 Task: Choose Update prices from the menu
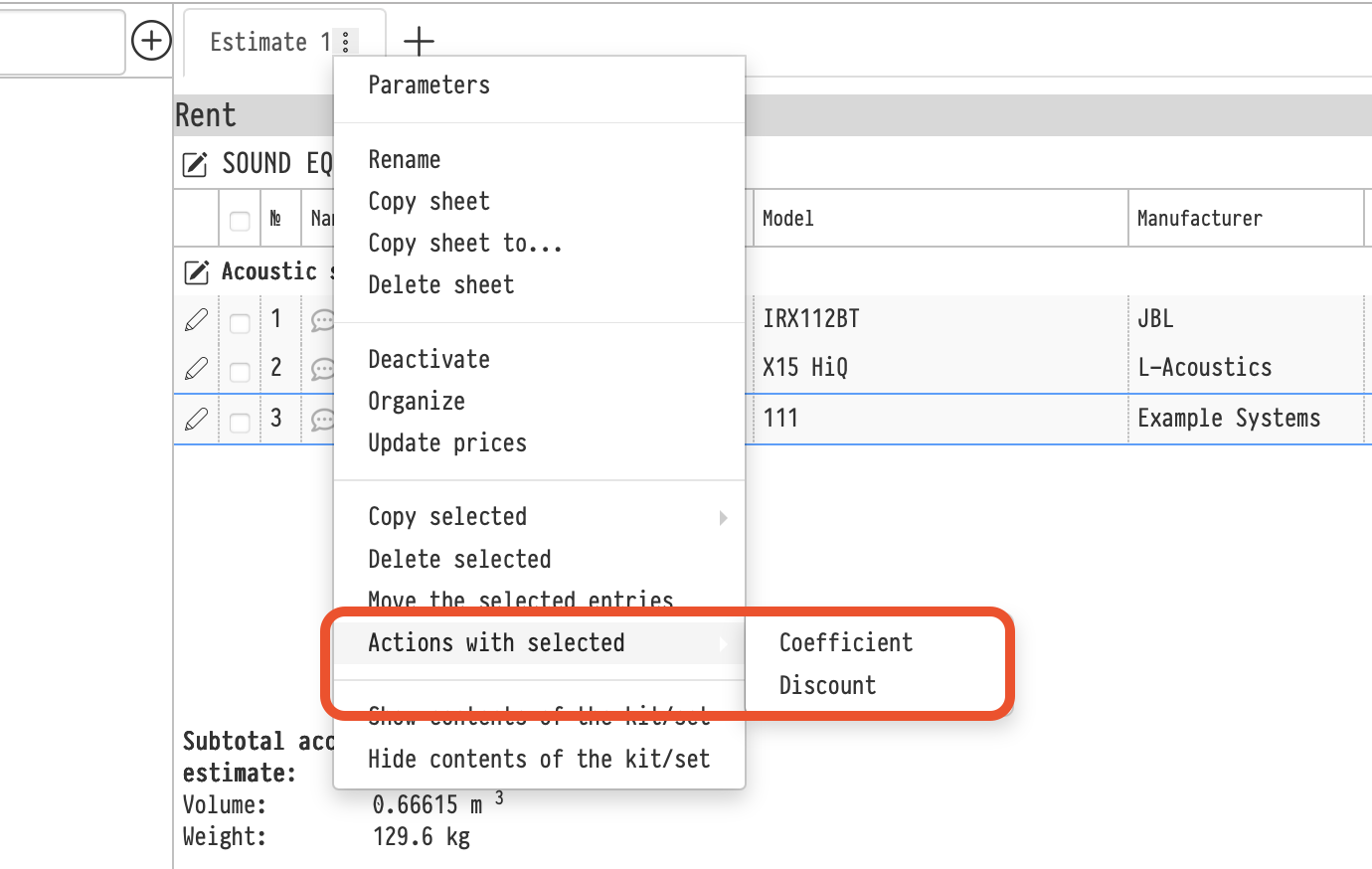pos(447,443)
